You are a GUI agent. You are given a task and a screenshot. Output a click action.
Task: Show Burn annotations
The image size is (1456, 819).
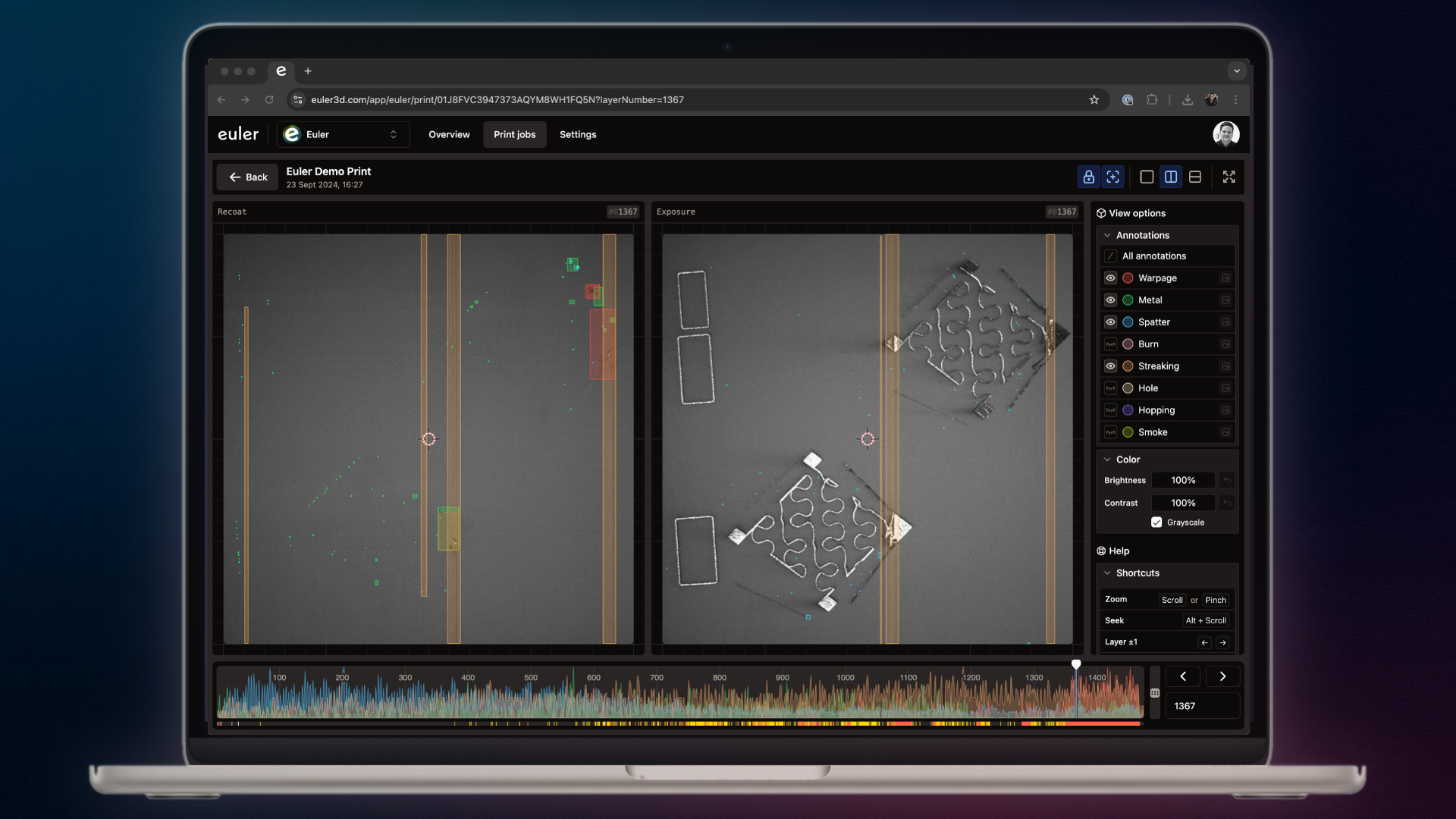tap(1110, 344)
